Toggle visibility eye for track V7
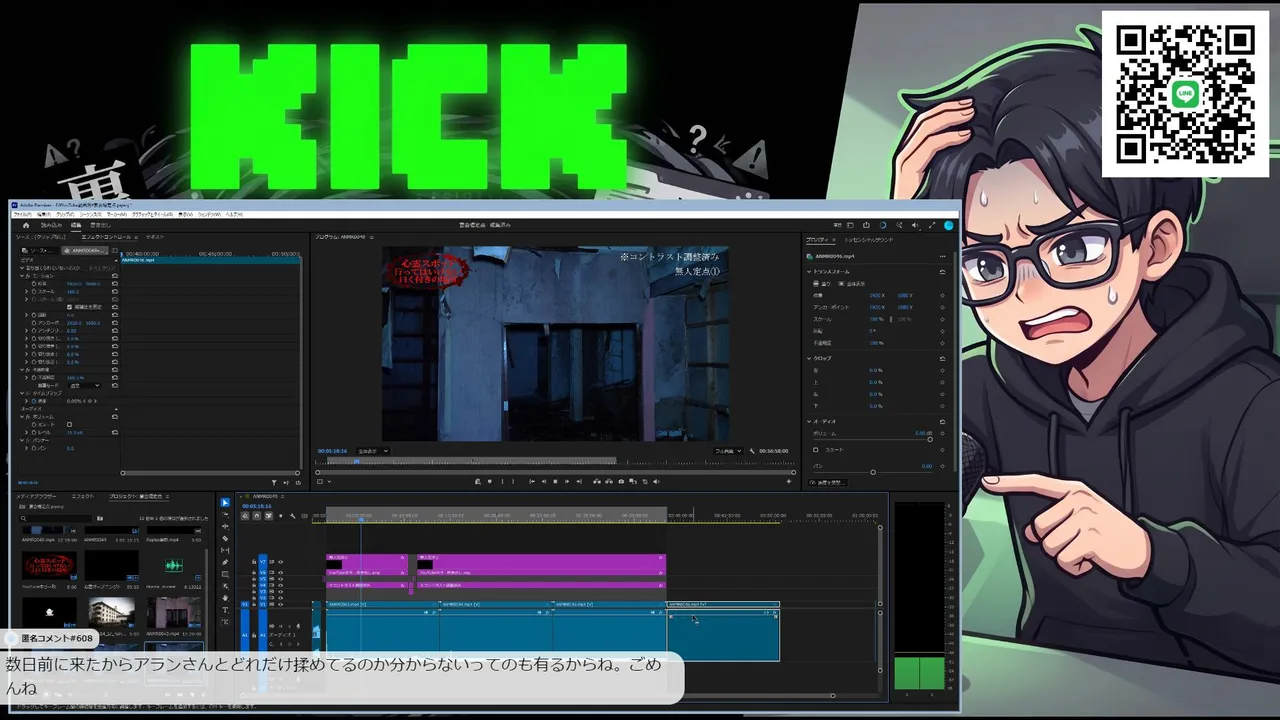Image resolution: width=1280 pixels, height=720 pixels. tap(280, 562)
